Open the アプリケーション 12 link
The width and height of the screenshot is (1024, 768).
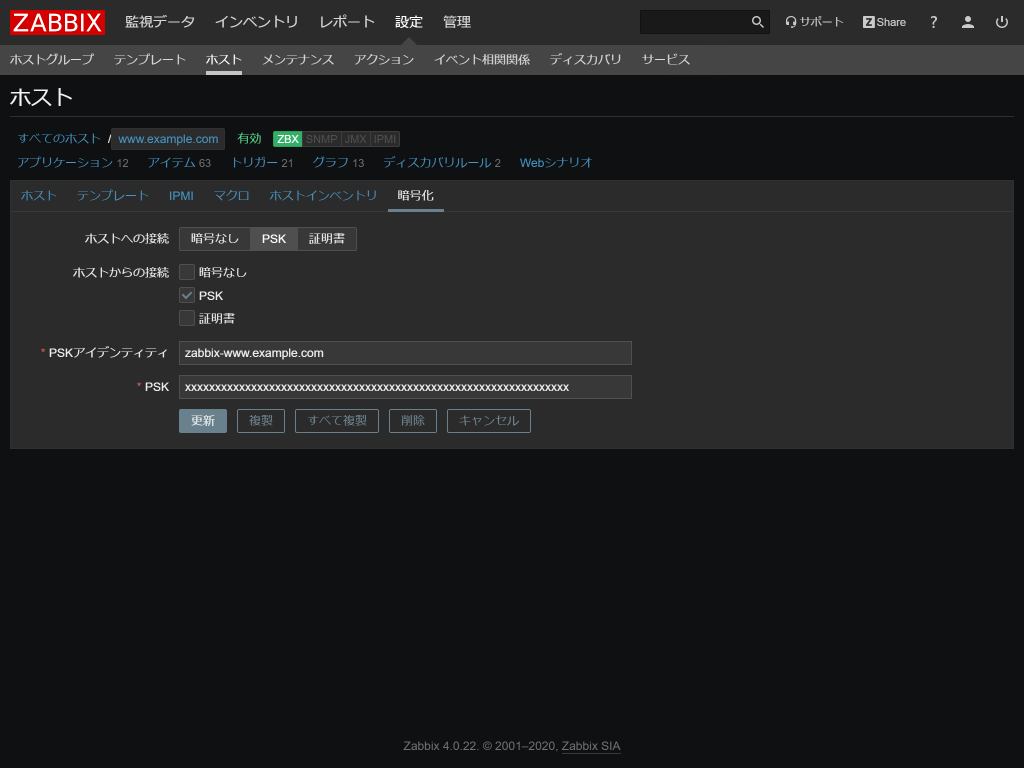point(72,163)
